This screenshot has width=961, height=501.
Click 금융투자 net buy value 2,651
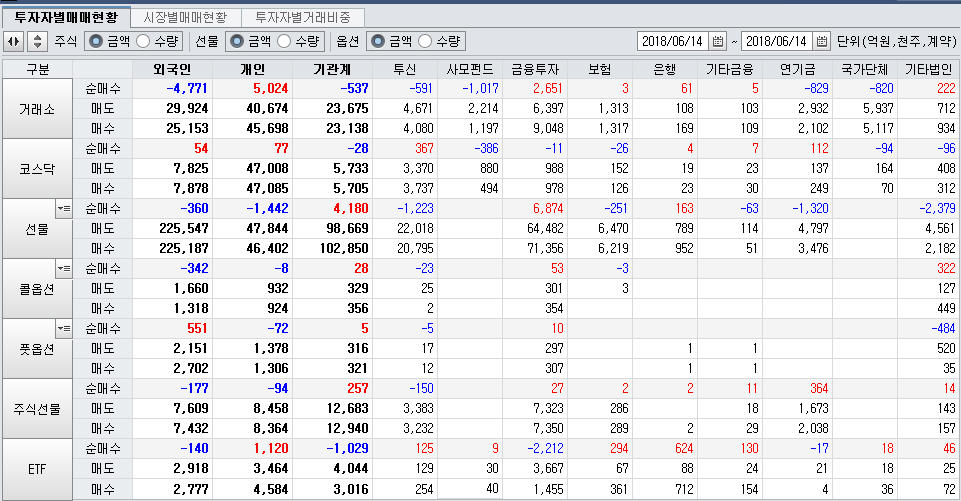pyautogui.click(x=547, y=89)
